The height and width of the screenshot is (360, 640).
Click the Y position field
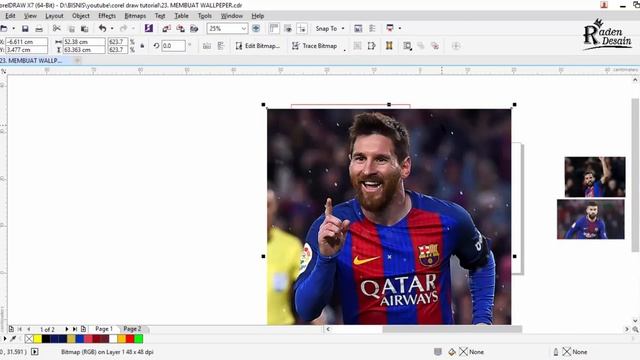click(27, 50)
